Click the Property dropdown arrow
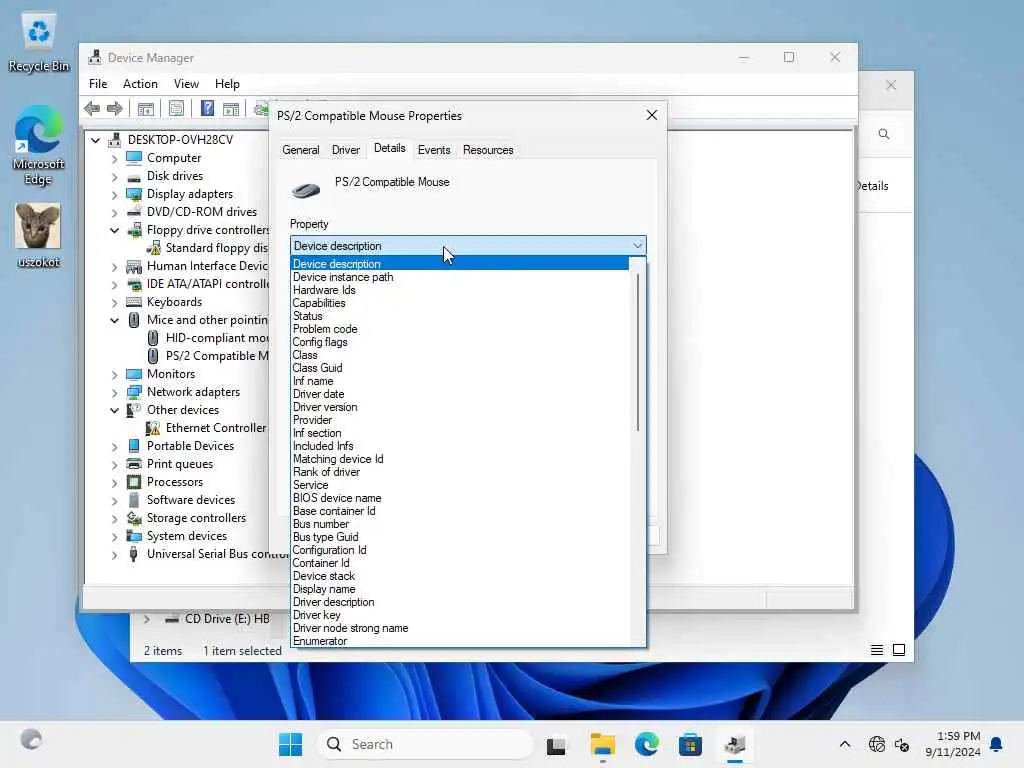The image size is (1024, 768). pyautogui.click(x=637, y=246)
